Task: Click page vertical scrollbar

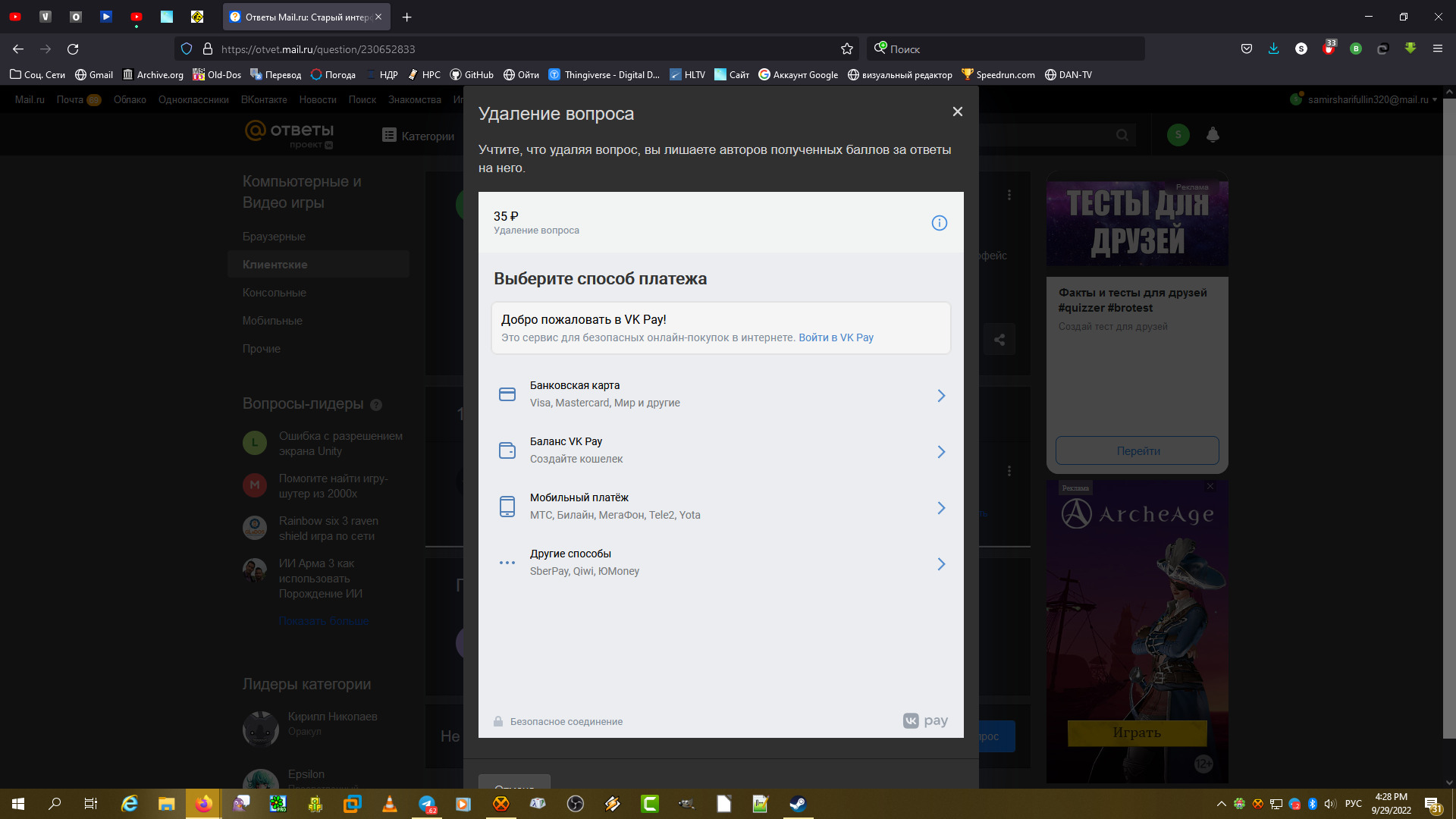Action: pyautogui.click(x=1449, y=417)
